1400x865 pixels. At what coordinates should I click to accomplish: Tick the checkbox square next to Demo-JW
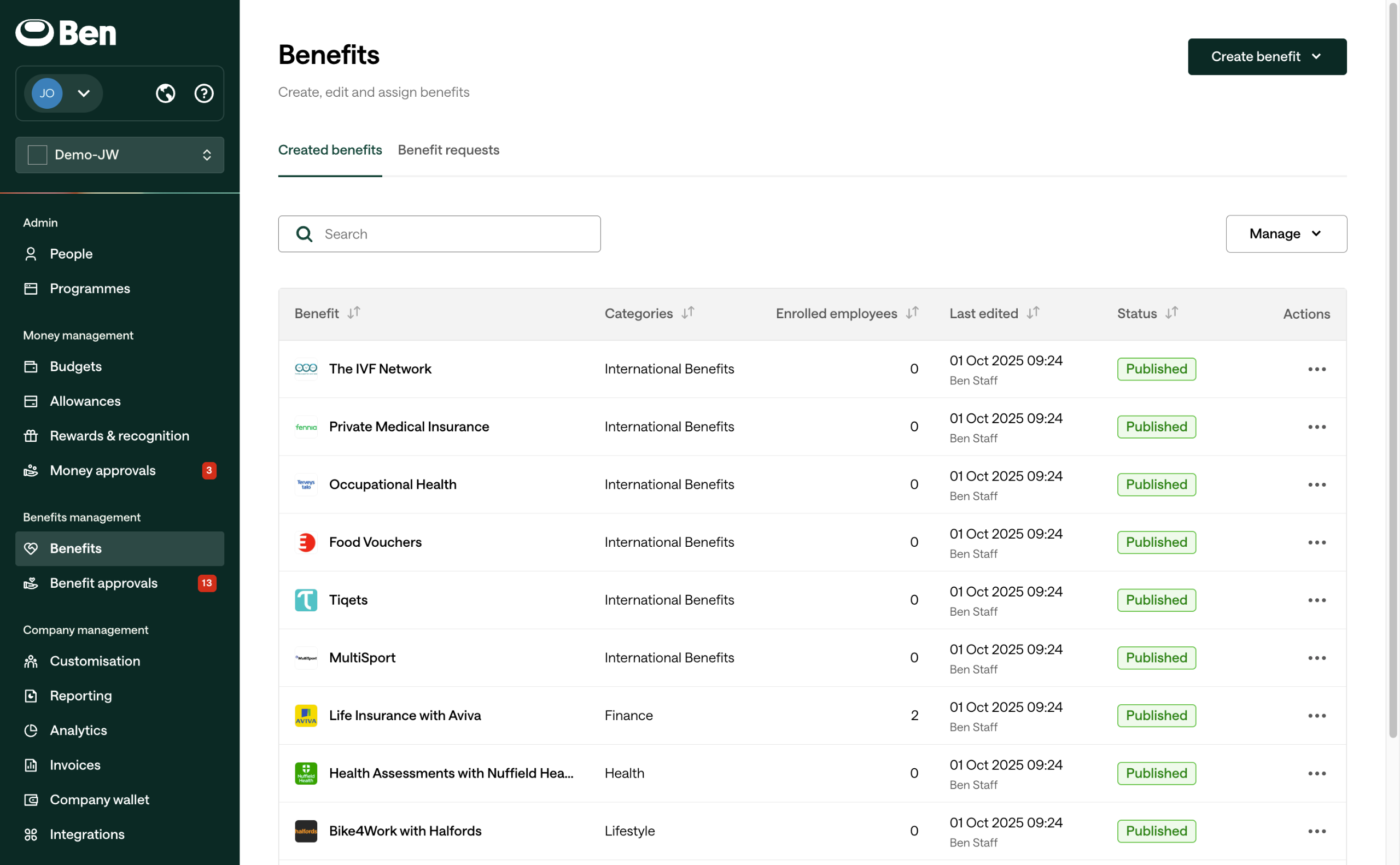pyautogui.click(x=37, y=155)
